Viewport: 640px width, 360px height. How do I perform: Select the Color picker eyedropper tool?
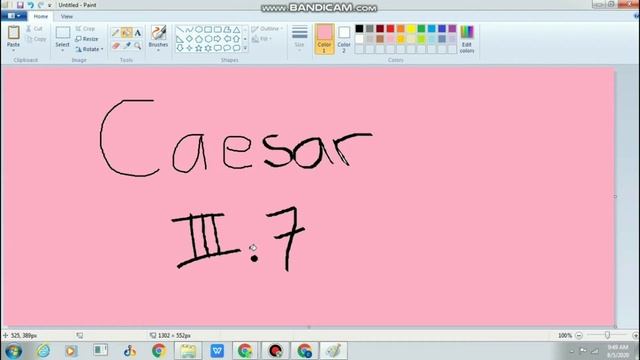127,46
